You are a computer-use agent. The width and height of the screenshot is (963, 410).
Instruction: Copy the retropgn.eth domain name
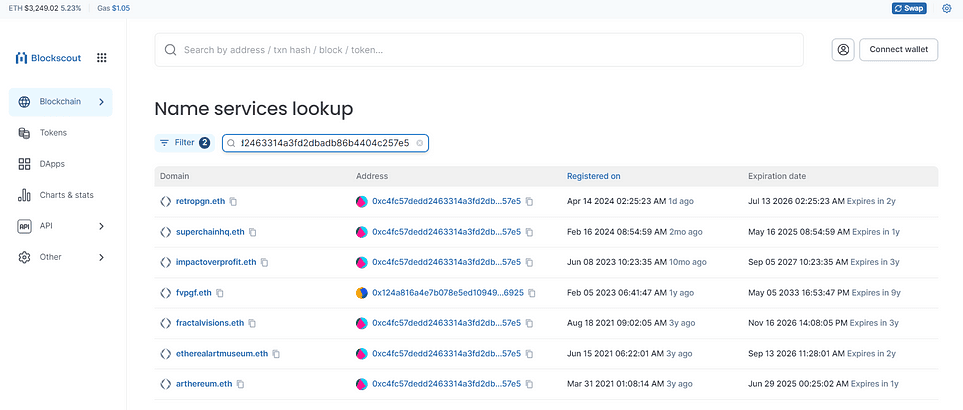click(233, 201)
